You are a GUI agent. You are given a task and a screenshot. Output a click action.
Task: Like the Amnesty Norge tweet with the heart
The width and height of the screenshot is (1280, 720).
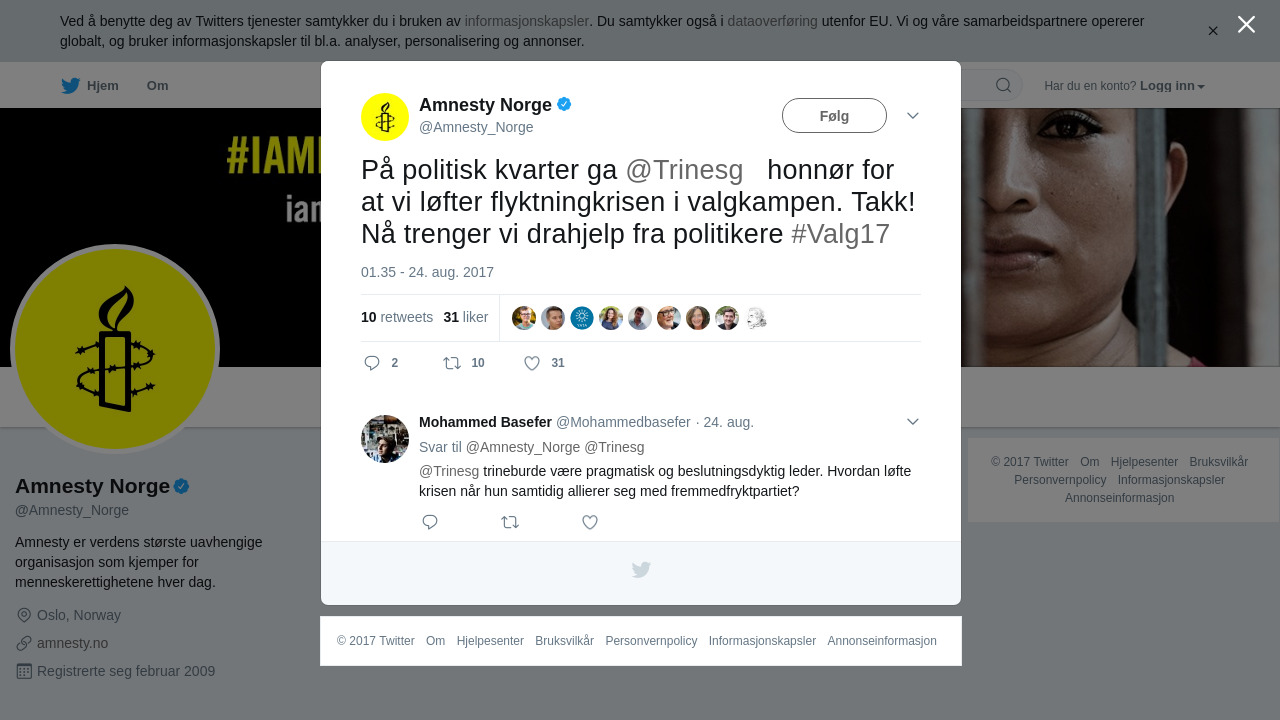[532, 363]
